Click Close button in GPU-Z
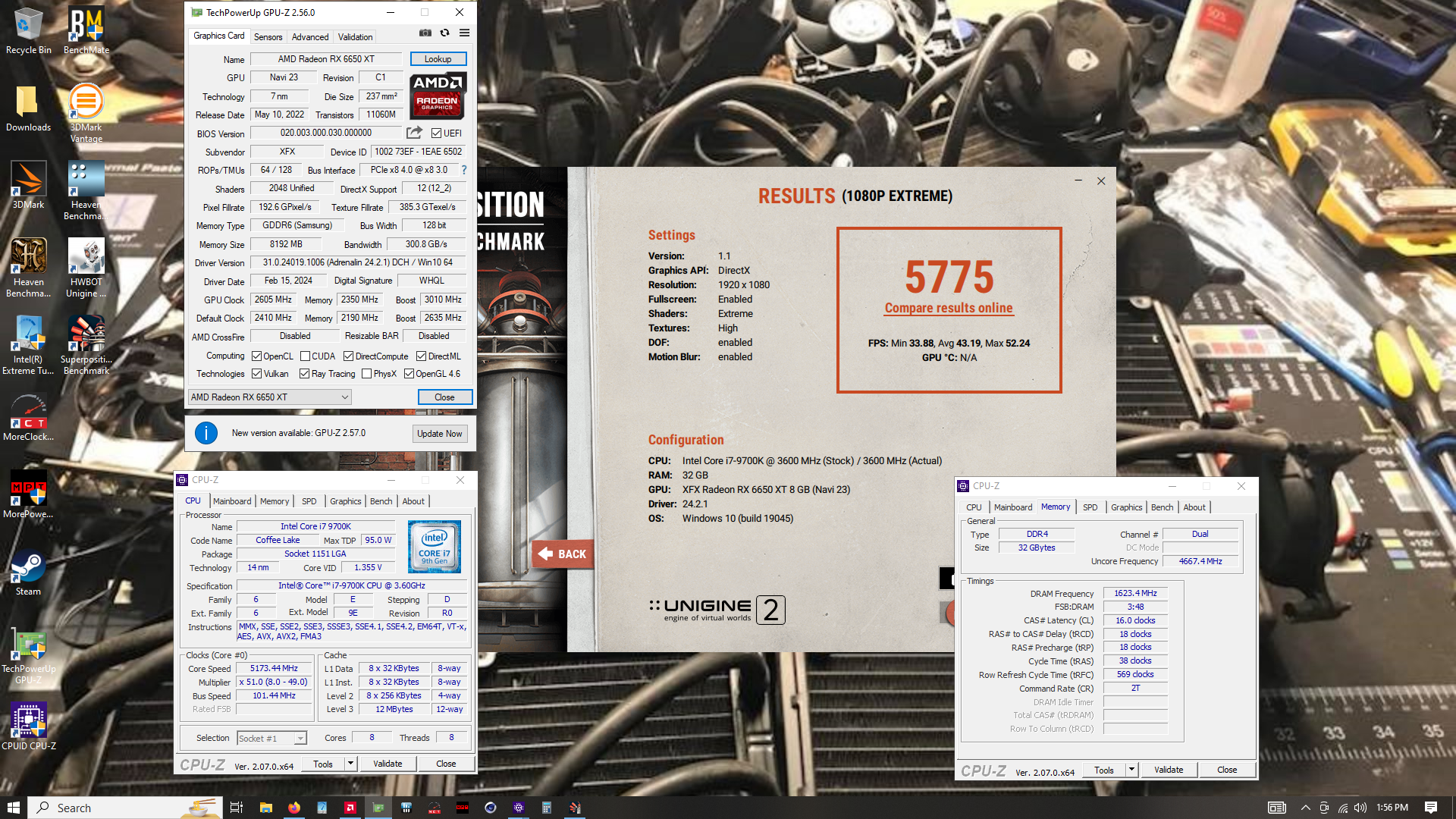The image size is (1456, 819). (444, 397)
